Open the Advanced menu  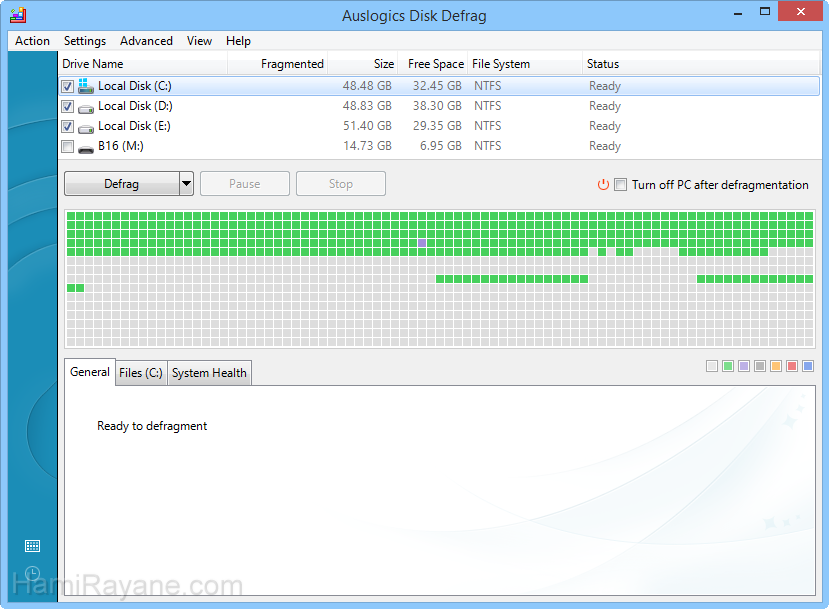[146, 41]
